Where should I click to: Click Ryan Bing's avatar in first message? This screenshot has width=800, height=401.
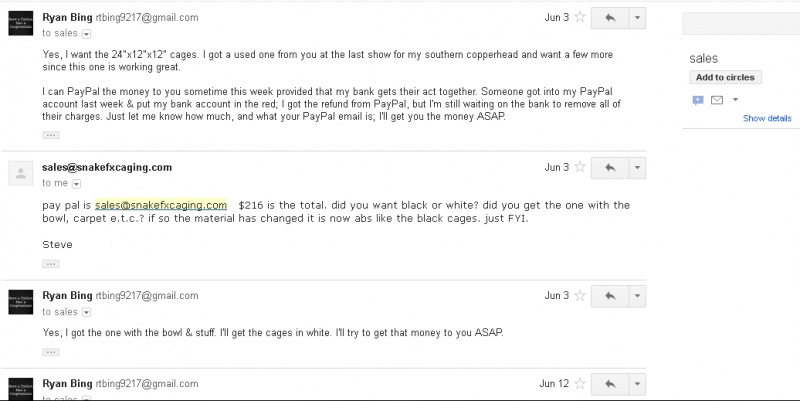pos(21,23)
